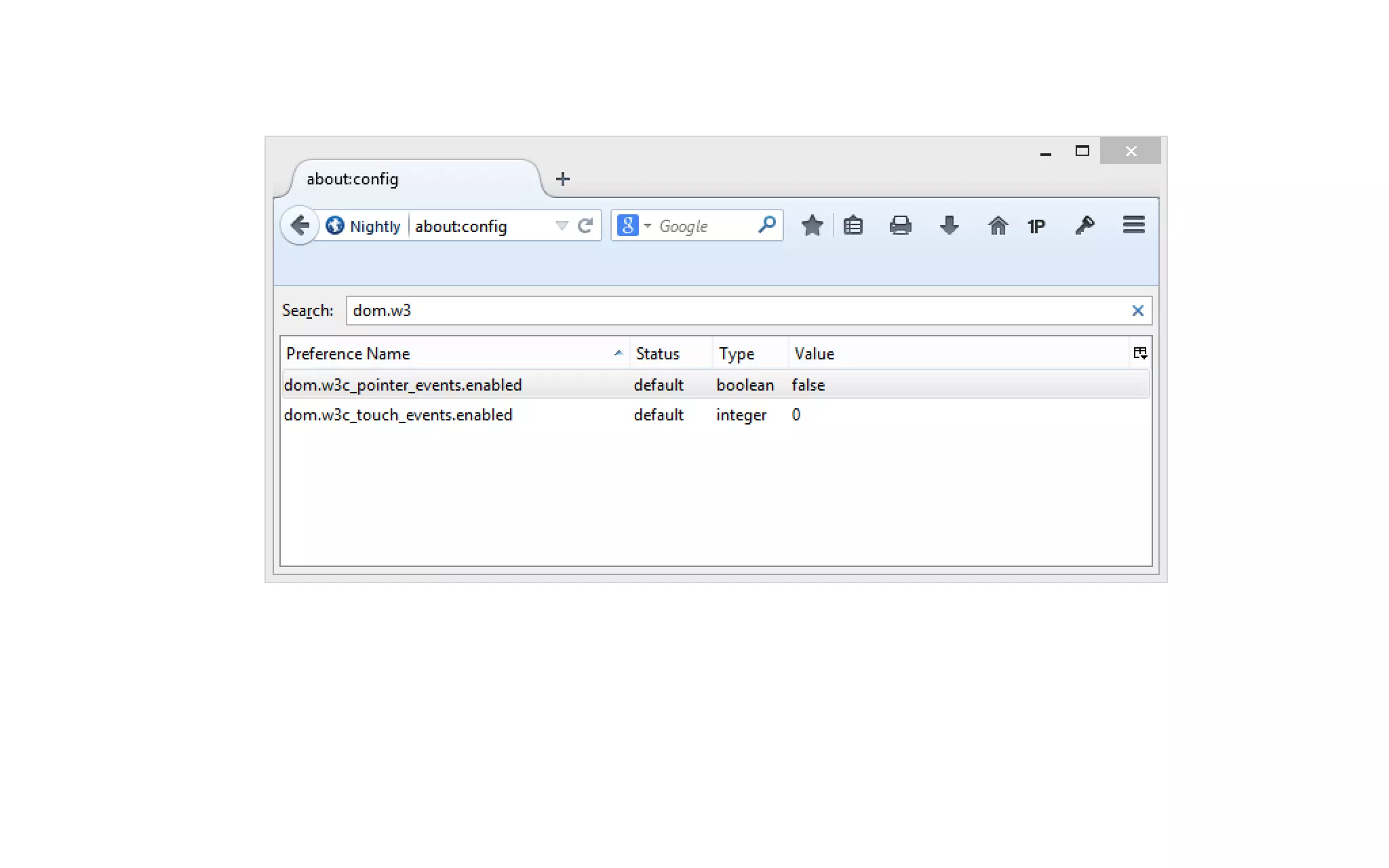Open the column picker icon
The height and width of the screenshot is (868, 1389).
click(1140, 353)
